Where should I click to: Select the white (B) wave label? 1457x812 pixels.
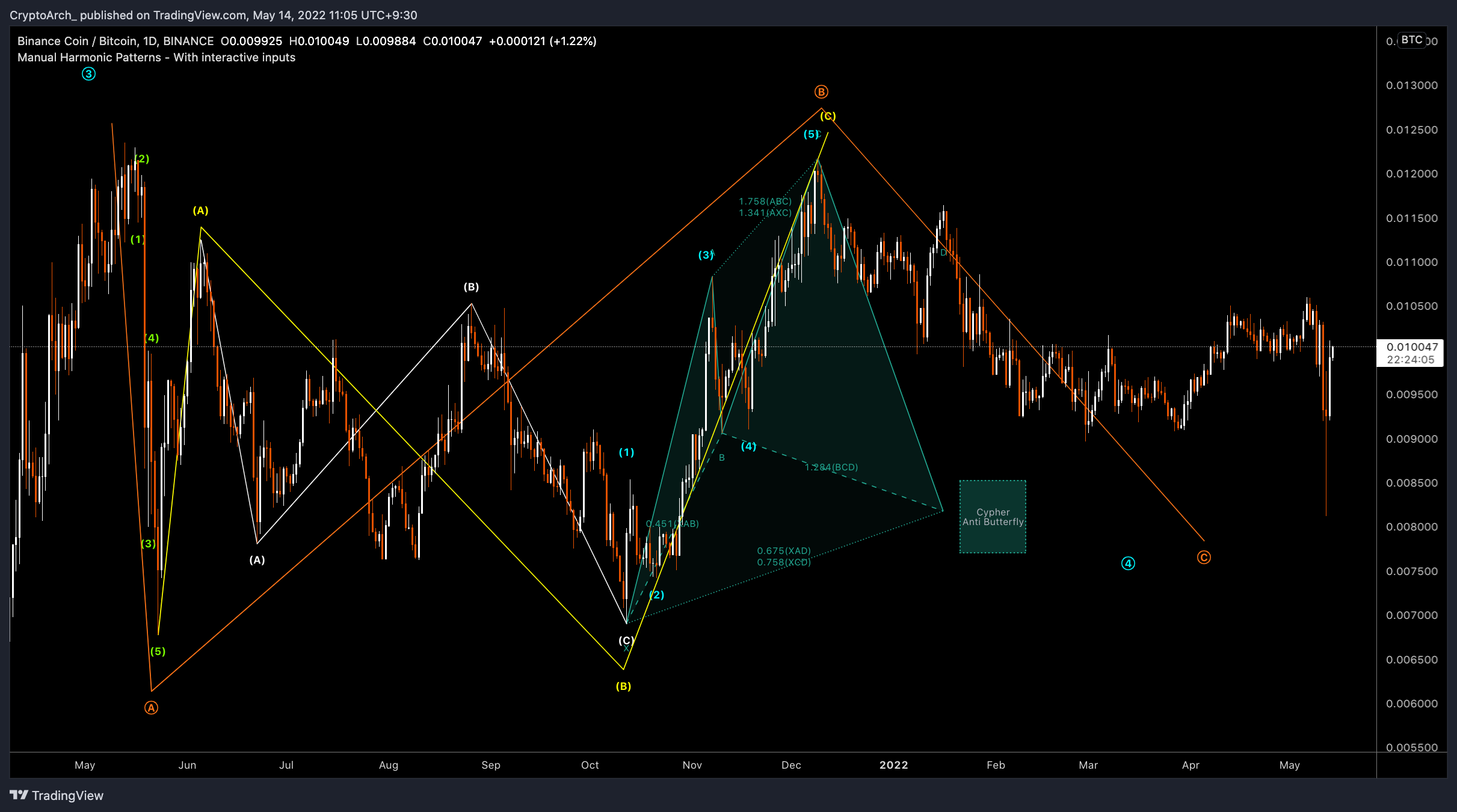471,287
